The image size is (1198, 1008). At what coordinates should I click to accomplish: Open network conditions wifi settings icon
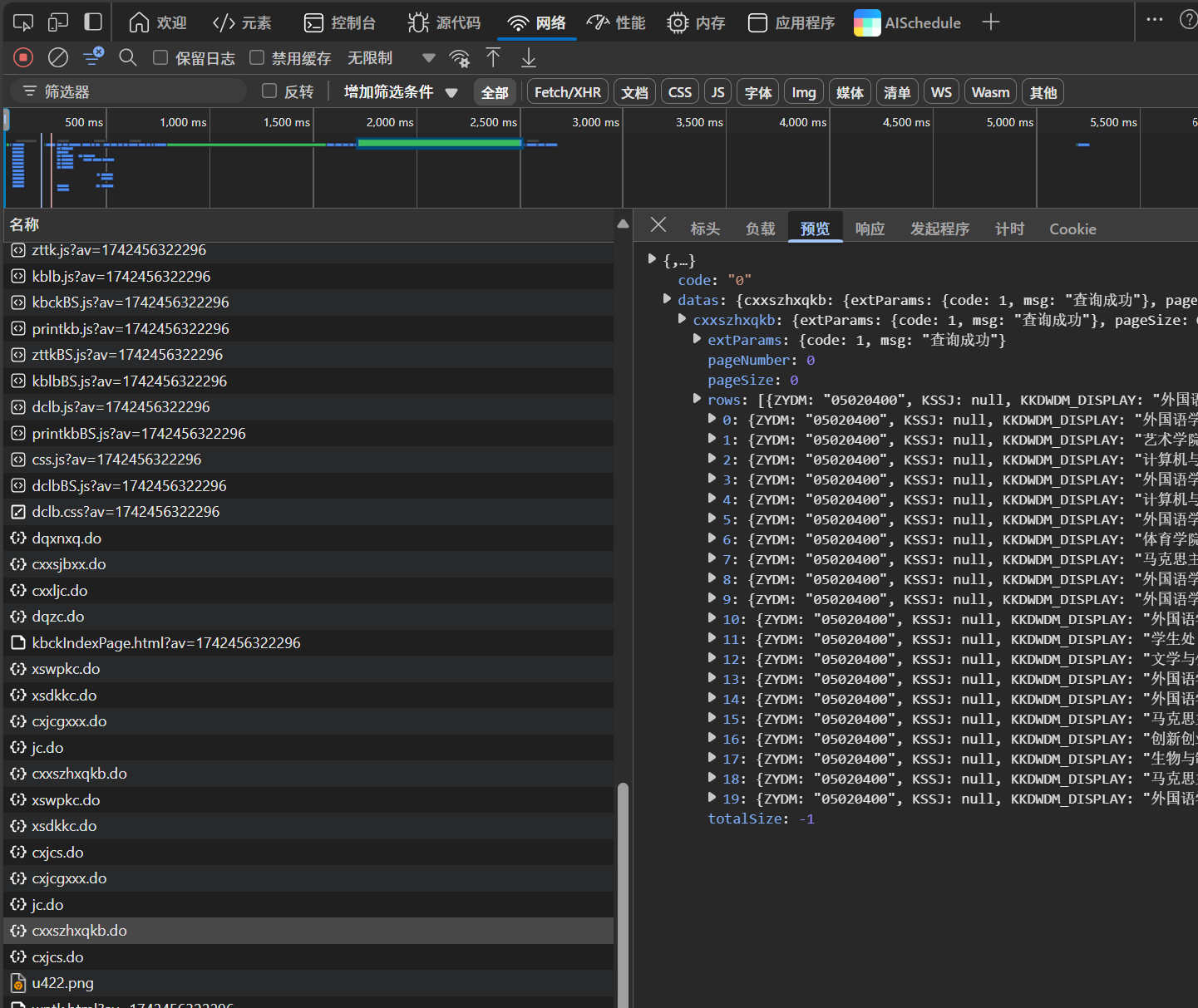459,57
